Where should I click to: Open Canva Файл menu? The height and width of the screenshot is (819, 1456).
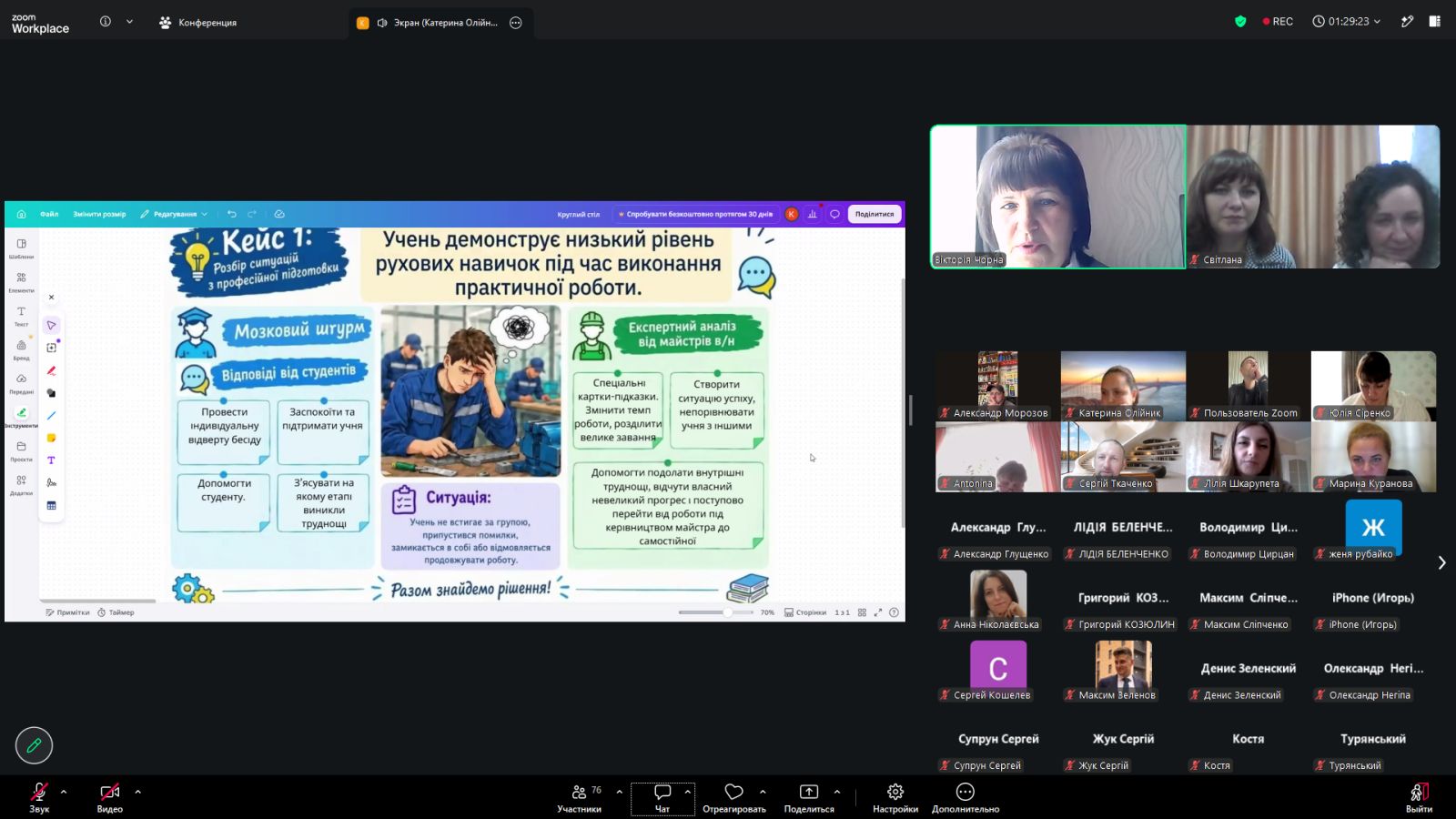click(x=49, y=214)
